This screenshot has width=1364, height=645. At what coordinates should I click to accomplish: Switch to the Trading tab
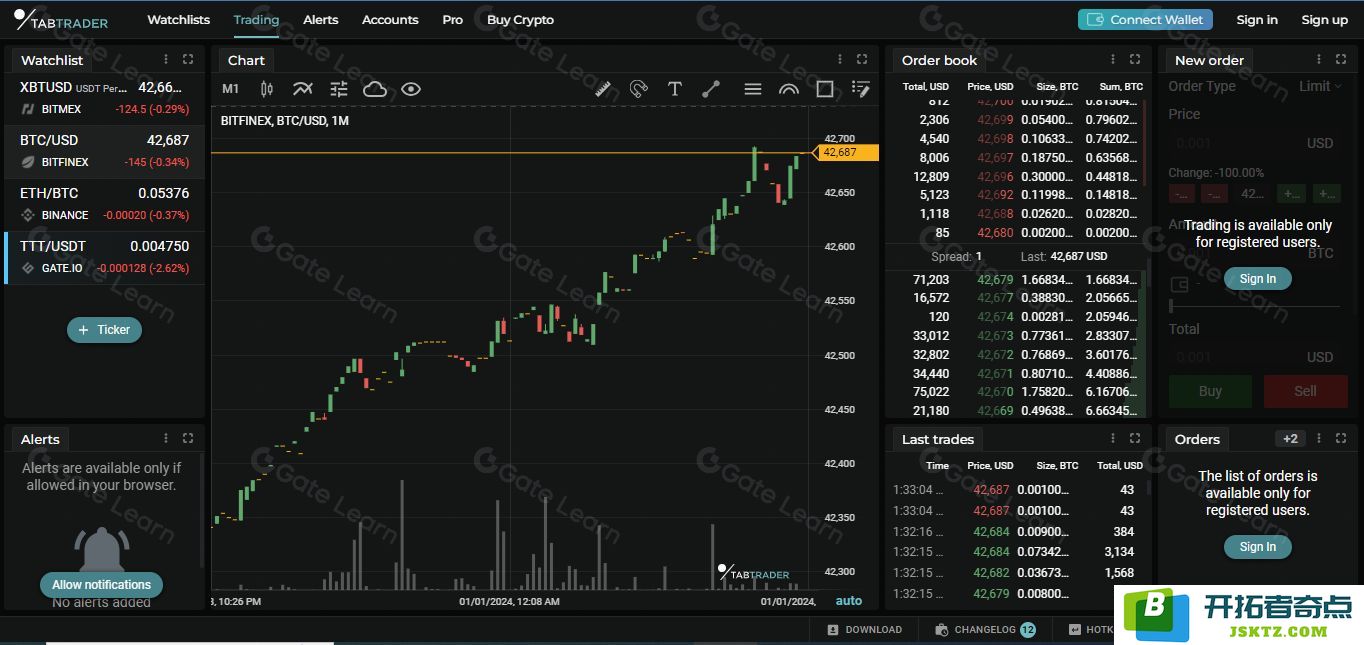tap(256, 20)
